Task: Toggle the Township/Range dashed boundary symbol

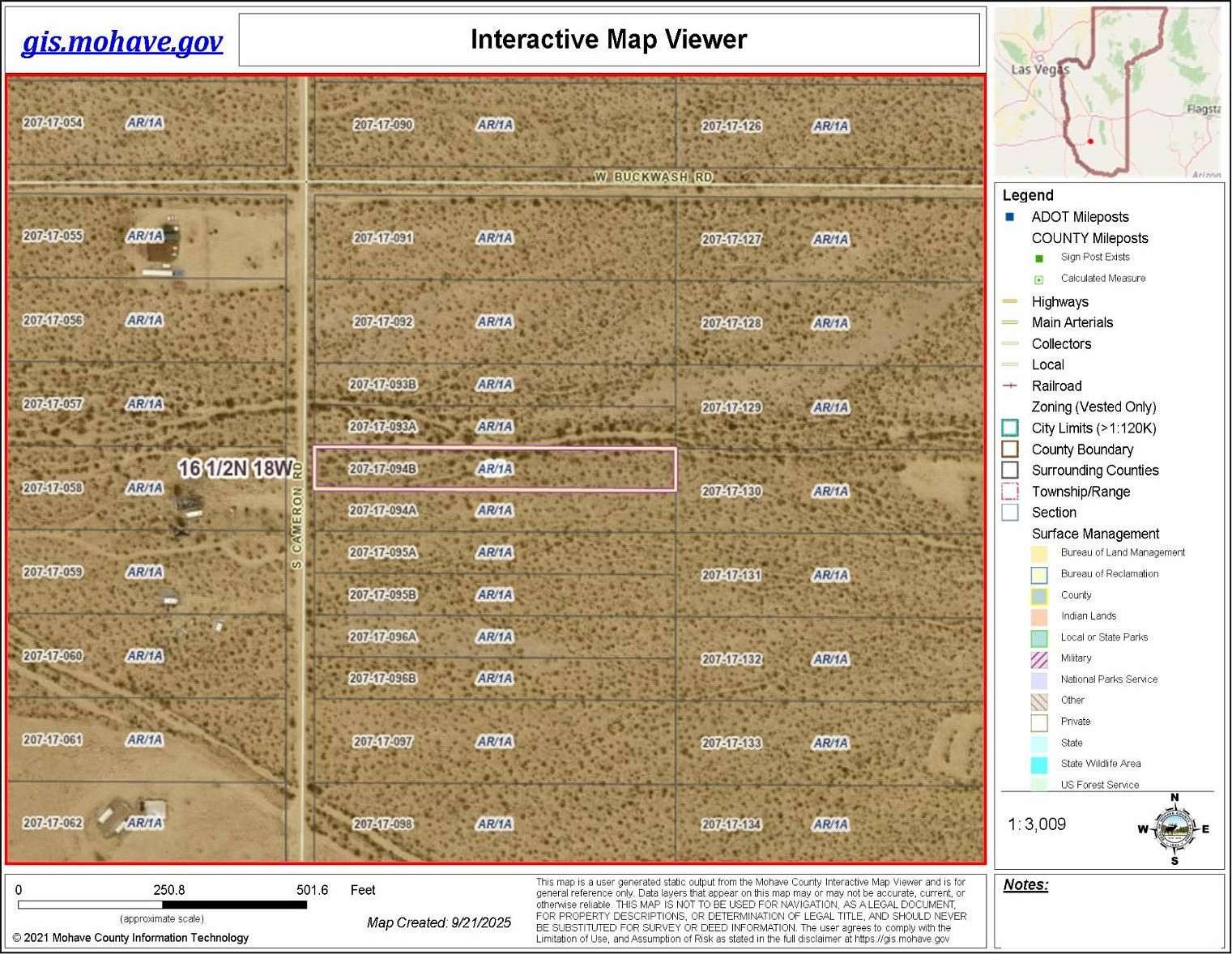Action: 1009,491
